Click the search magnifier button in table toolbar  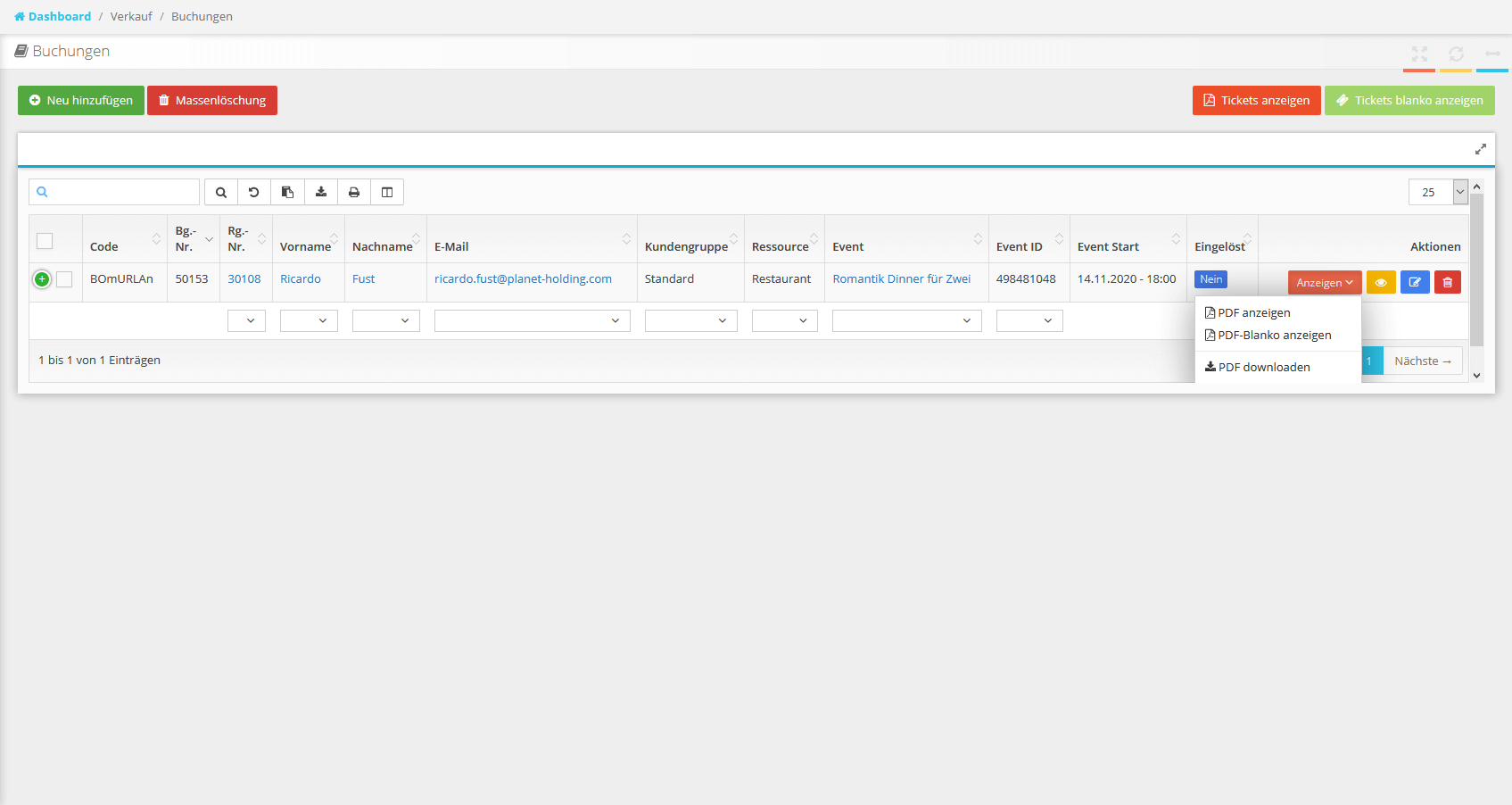221,192
